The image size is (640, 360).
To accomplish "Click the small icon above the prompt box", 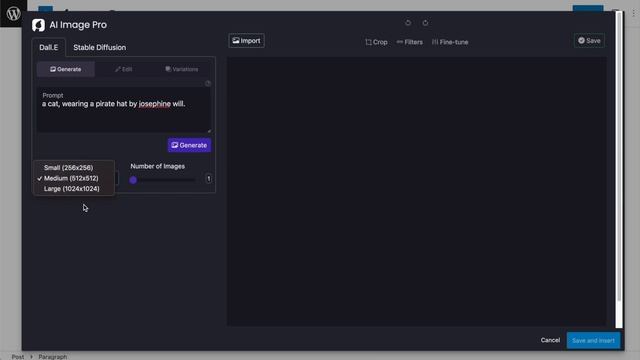I will click(208, 83).
